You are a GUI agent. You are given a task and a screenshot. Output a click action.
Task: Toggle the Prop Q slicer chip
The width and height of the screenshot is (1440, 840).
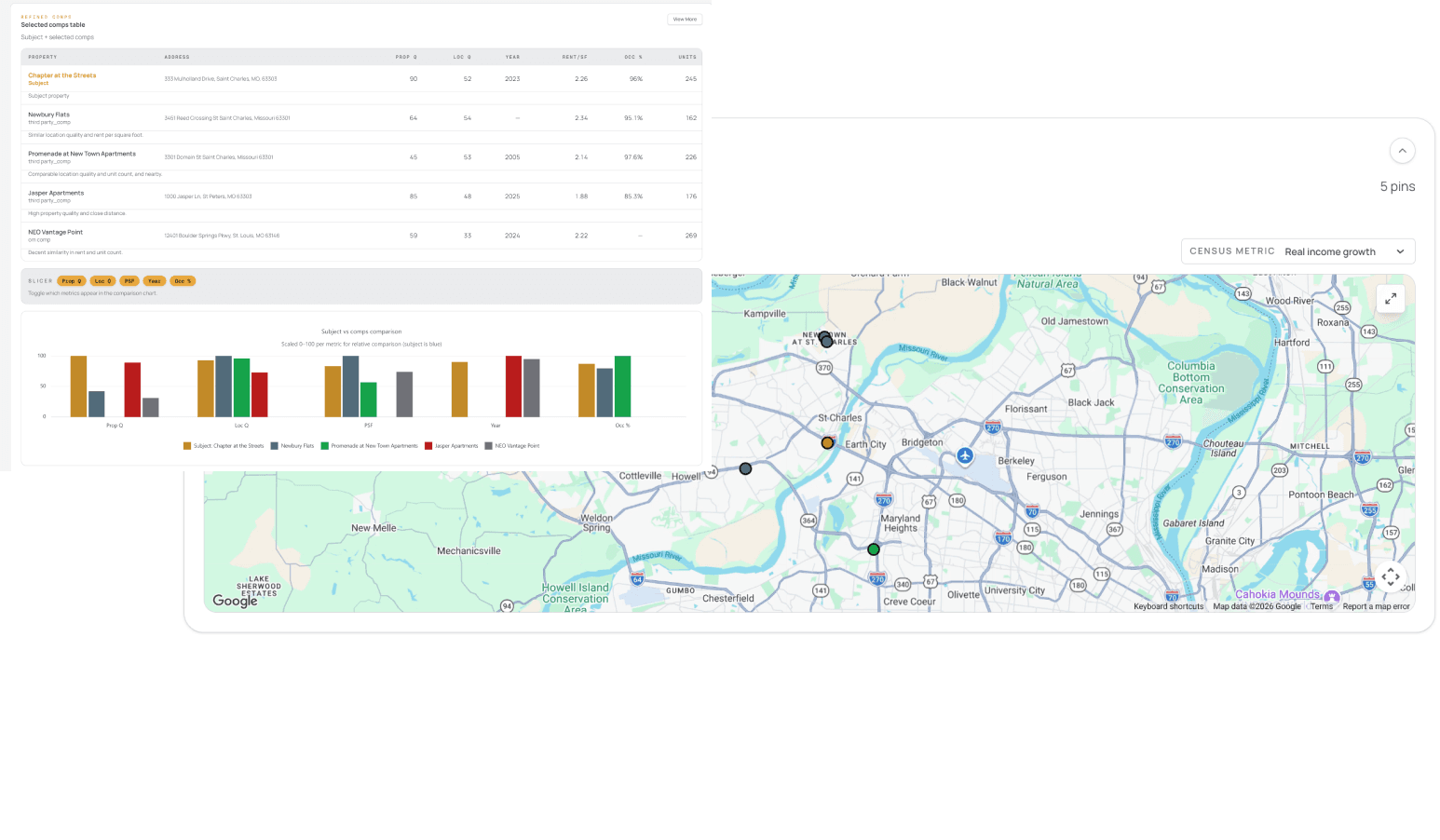pos(71,280)
